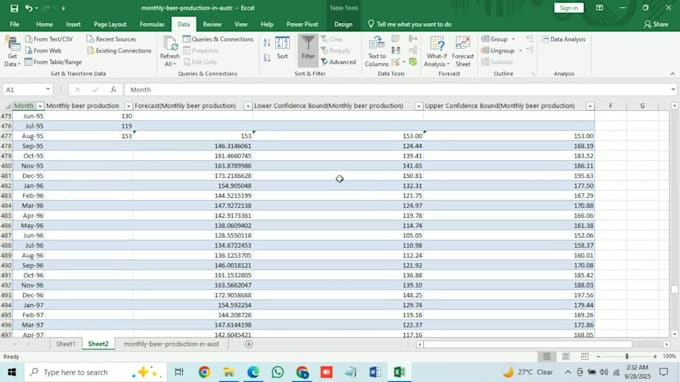Click the vertical scrollbar thumb
Viewport: 680px width, 382px height.
pyautogui.click(x=674, y=289)
